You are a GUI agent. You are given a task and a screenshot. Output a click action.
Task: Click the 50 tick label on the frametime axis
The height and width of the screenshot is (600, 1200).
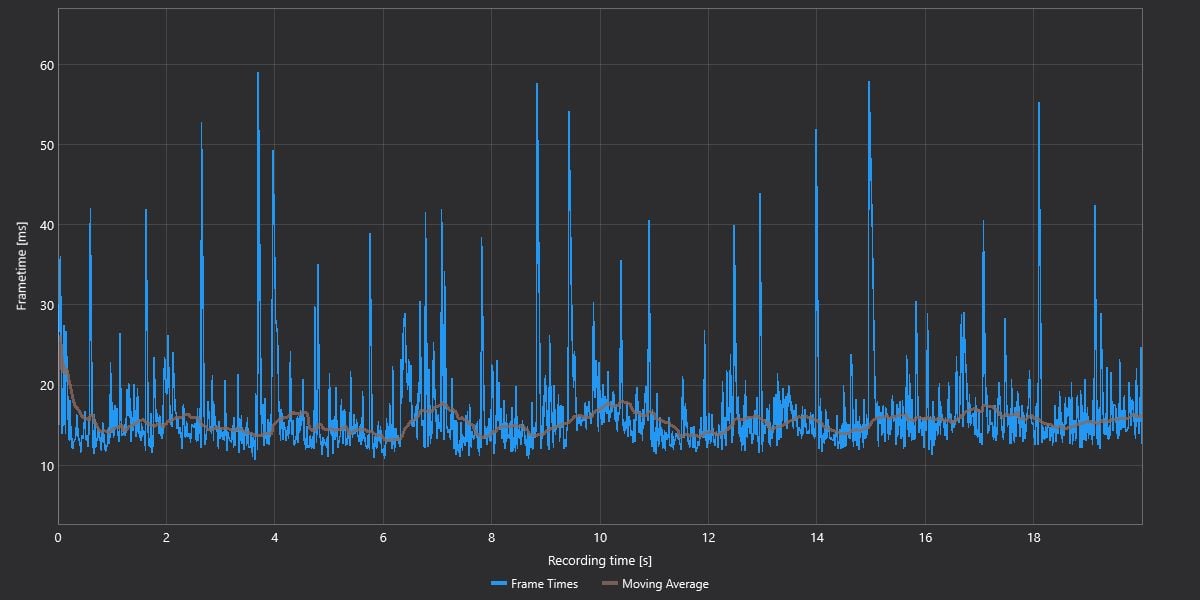tap(48, 145)
